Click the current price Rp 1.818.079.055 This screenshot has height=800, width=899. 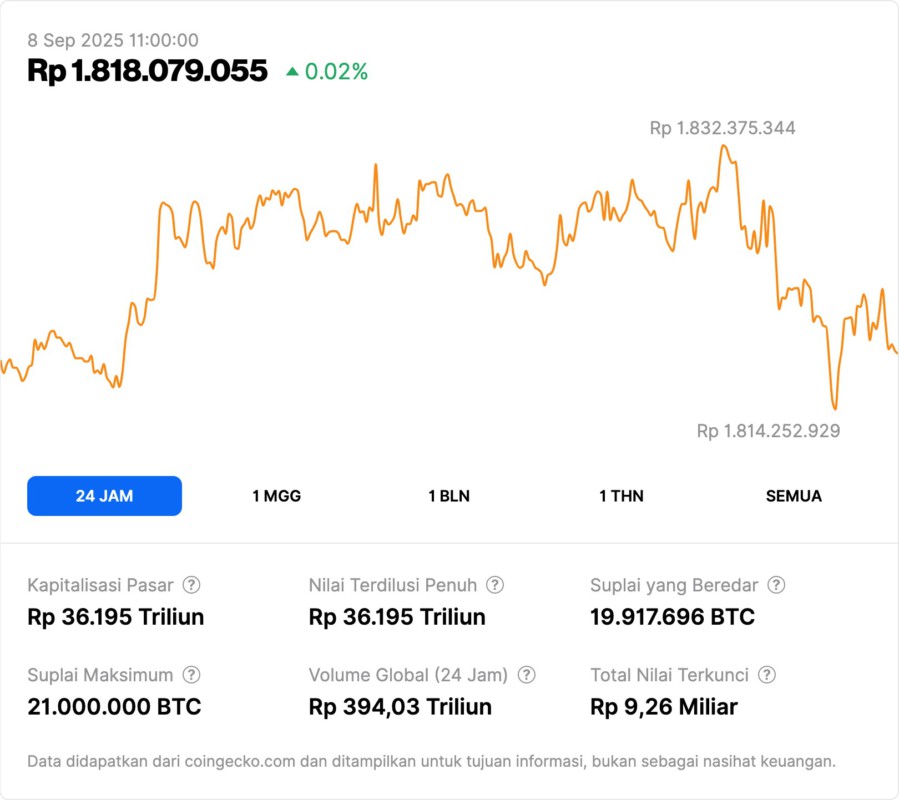click(x=147, y=71)
